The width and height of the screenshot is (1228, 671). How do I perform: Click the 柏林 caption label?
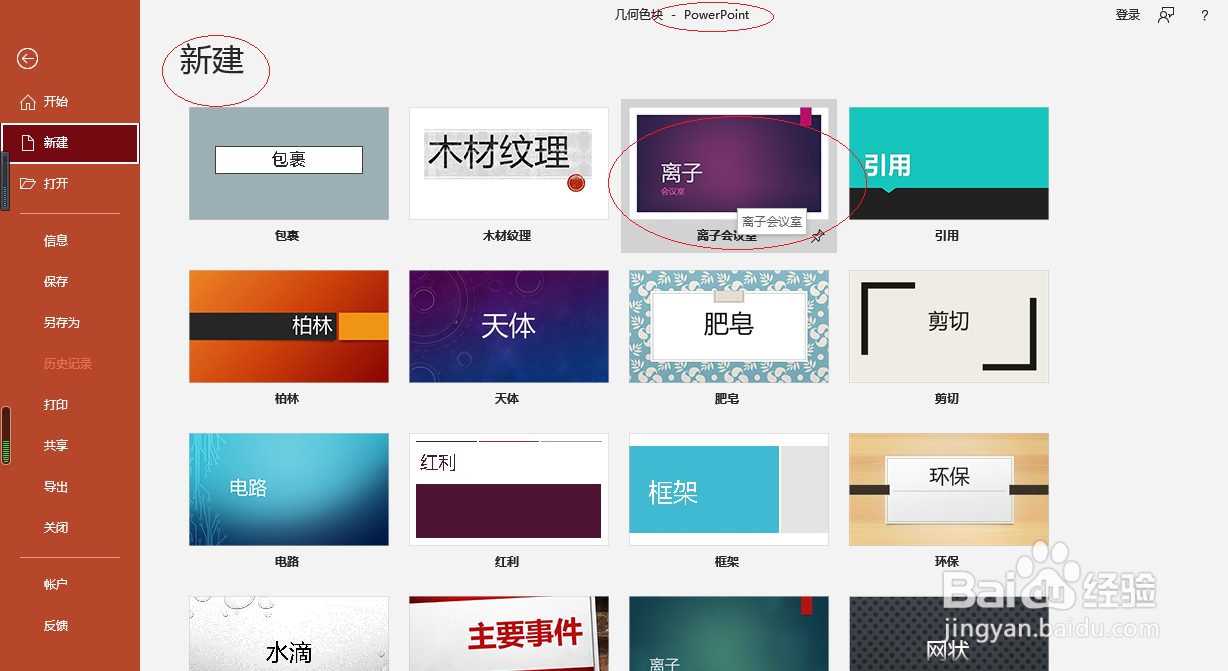pos(287,399)
